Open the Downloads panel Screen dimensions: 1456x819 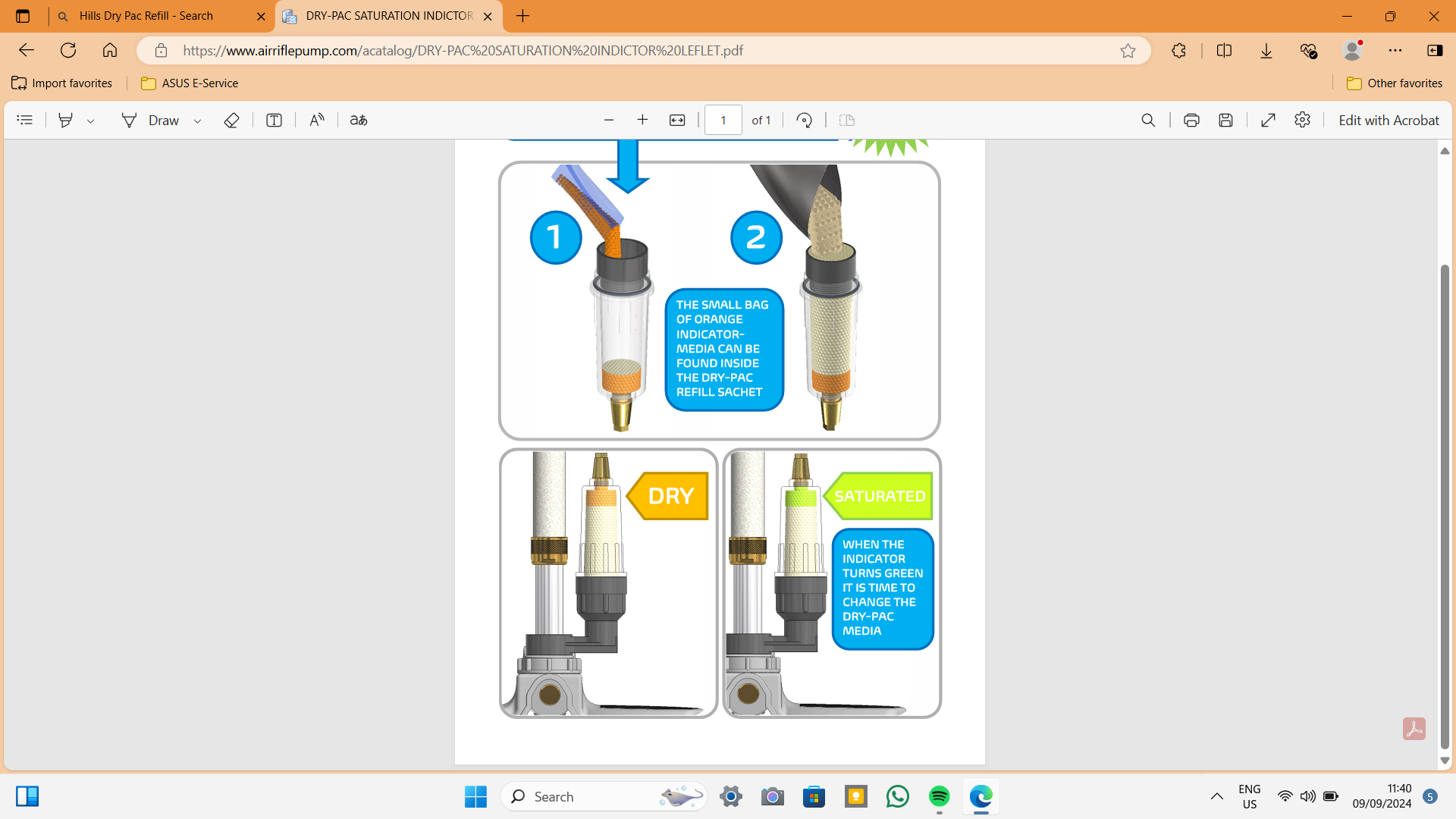(1266, 51)
